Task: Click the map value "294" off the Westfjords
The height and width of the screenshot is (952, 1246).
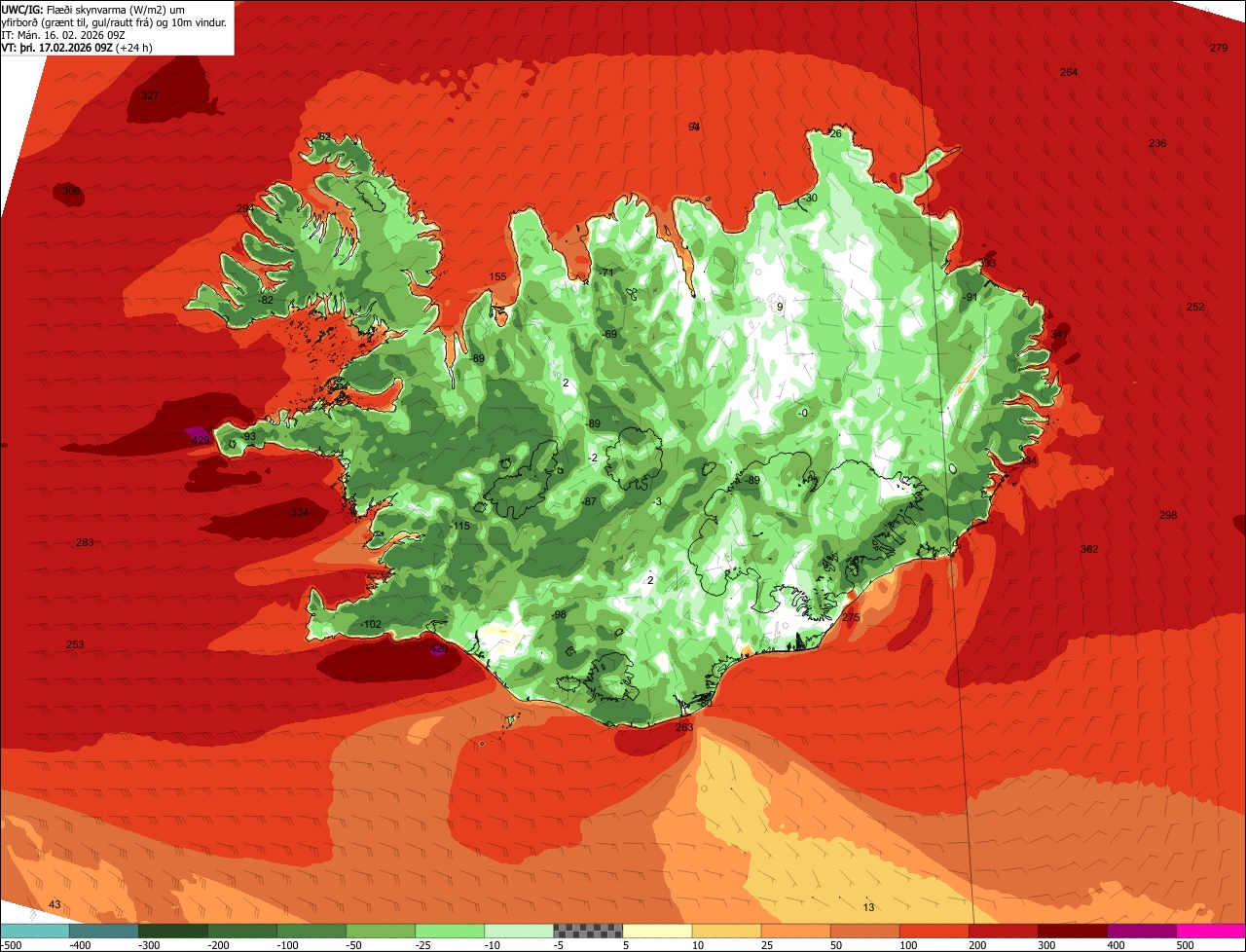Action: [x=245, y=208]
